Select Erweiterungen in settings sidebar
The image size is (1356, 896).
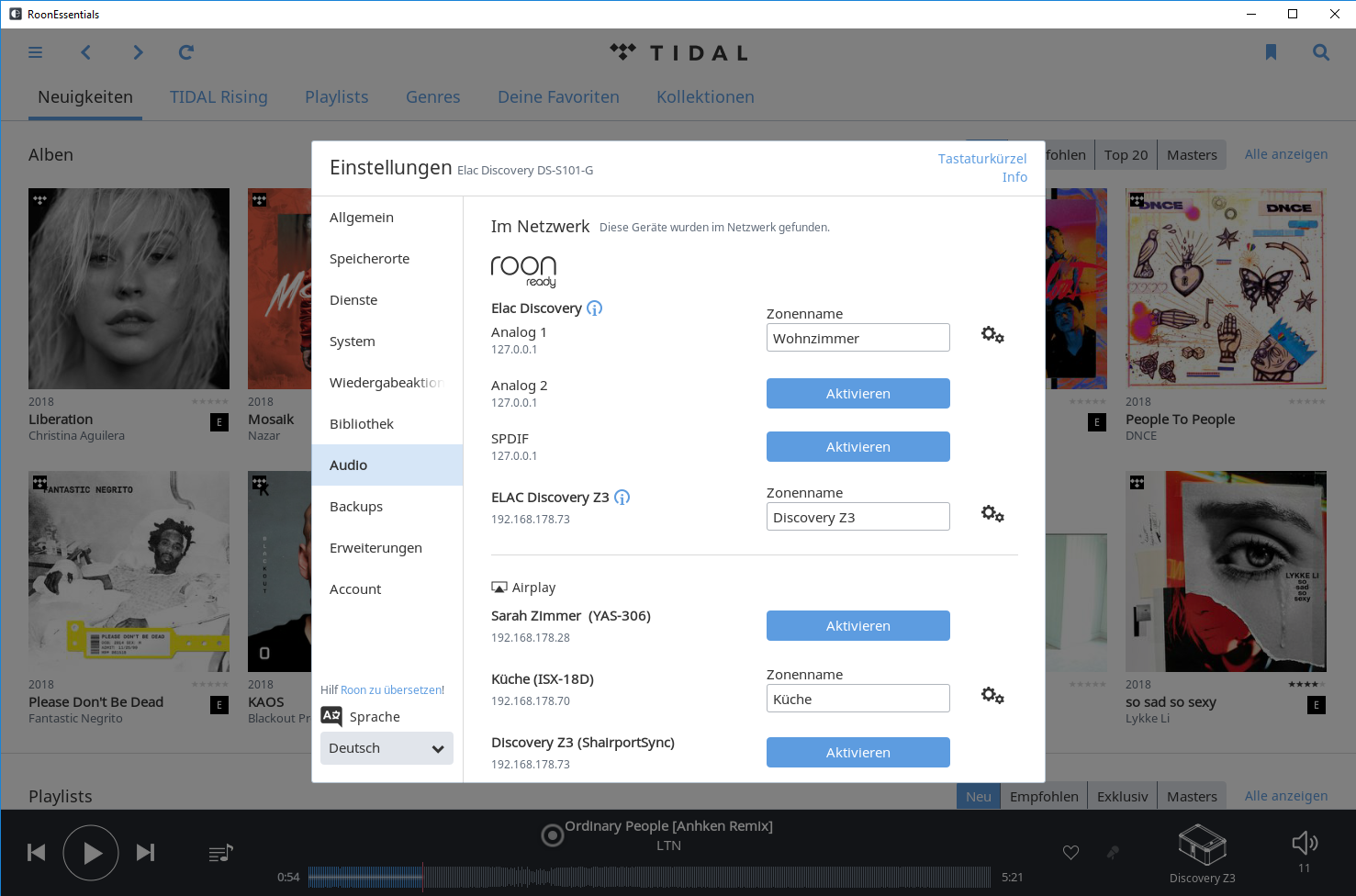(387, 548)
